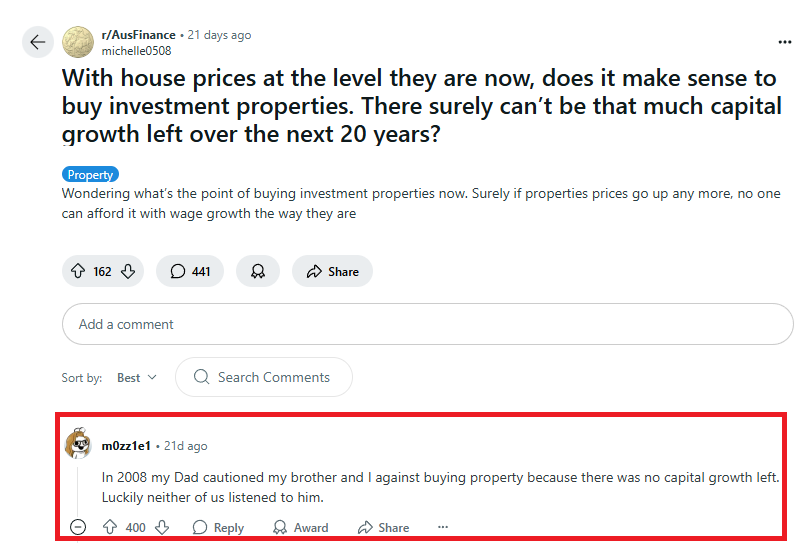Award m0zz1e1's comment

coord(300,527)
